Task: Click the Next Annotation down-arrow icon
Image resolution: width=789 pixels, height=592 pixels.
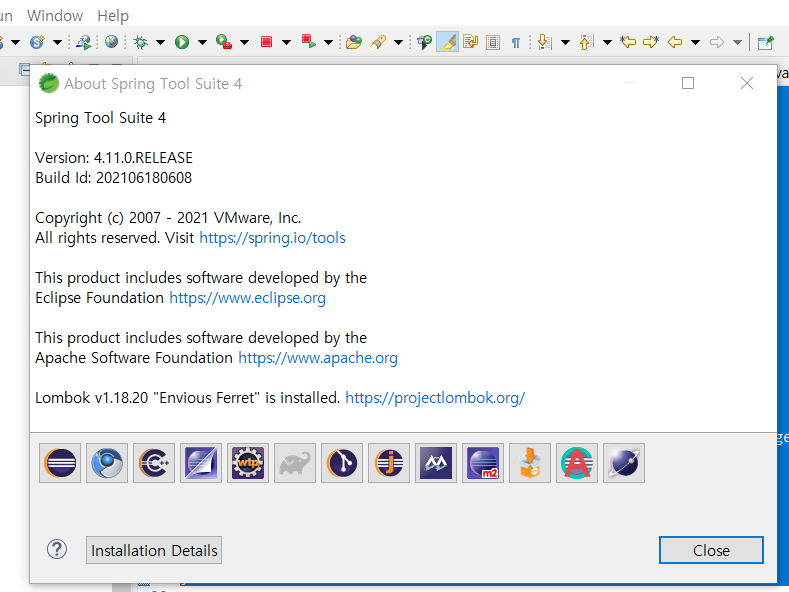Action: pos(544,42)
